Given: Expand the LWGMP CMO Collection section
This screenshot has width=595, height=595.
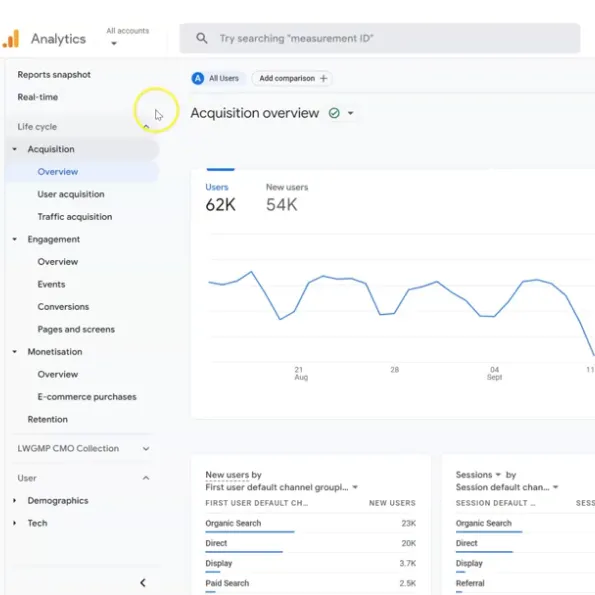Looking at the screenshot, I should tap(146, 449).
